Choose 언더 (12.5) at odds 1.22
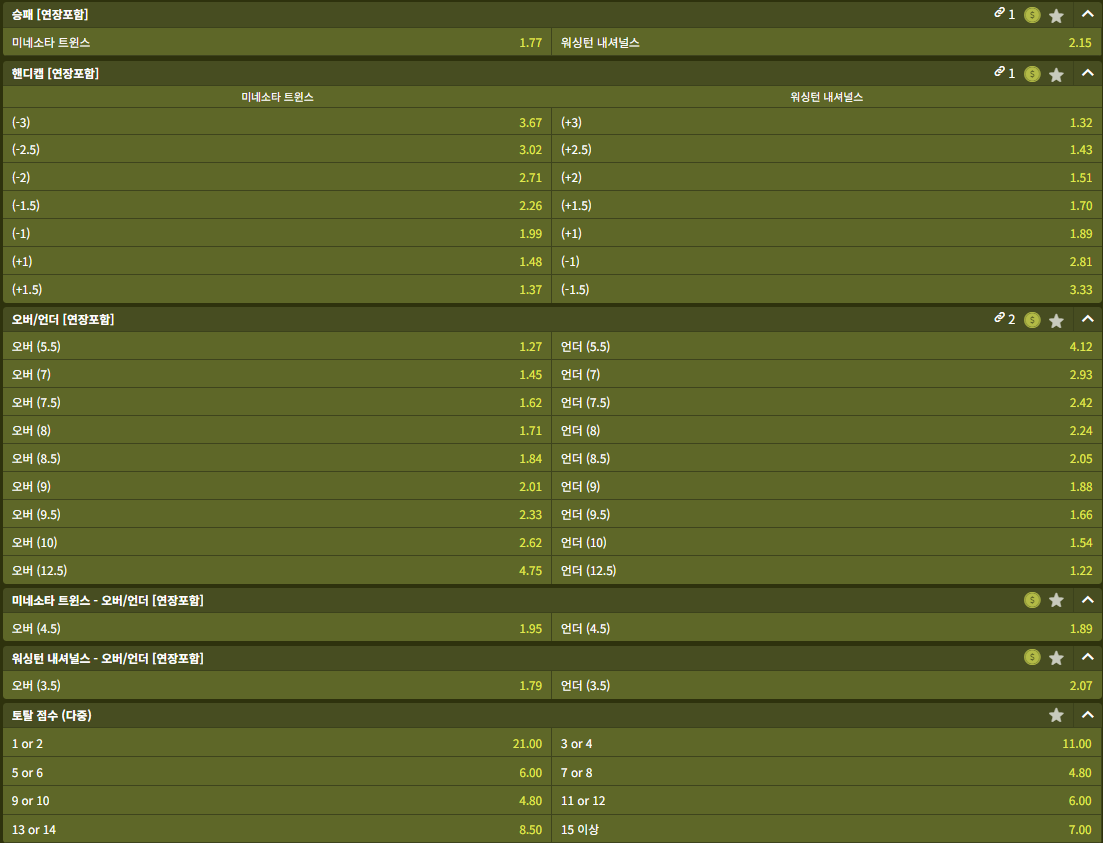This screenshot has height=843, width=1103. 827,570
